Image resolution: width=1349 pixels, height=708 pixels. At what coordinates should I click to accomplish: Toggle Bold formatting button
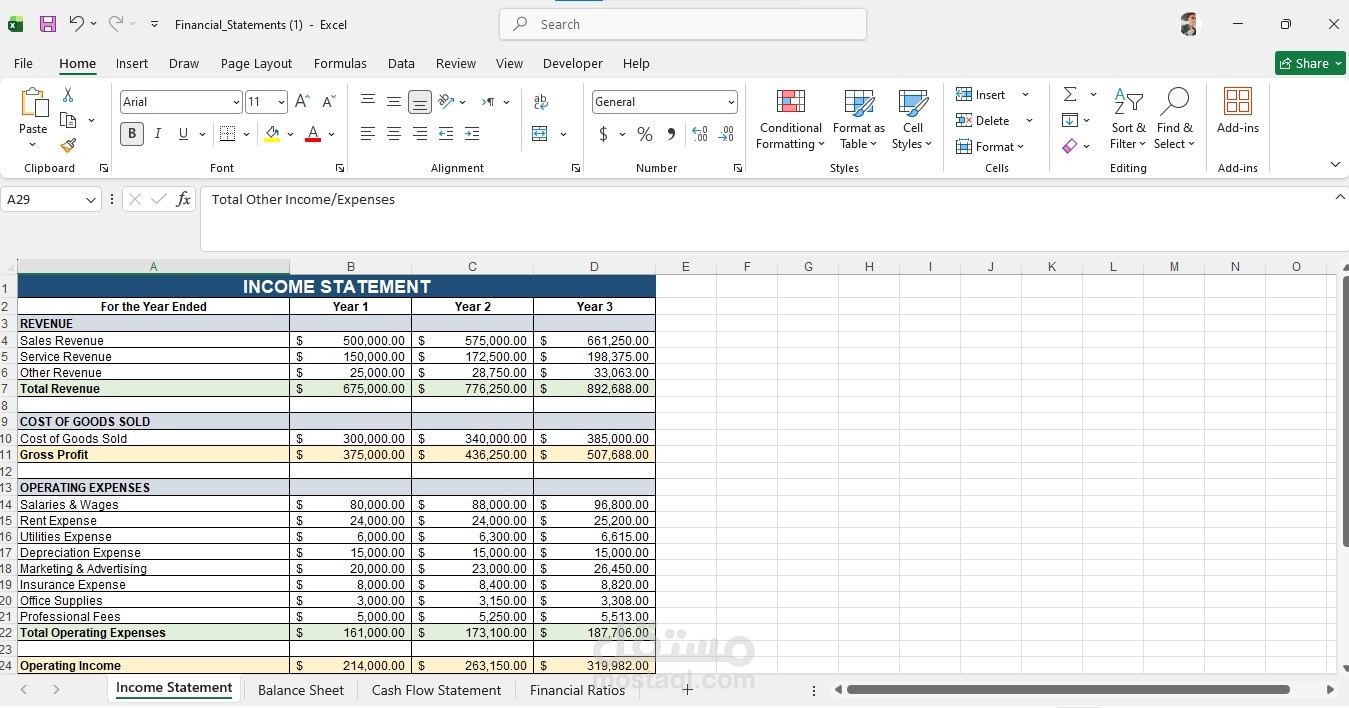131,134
